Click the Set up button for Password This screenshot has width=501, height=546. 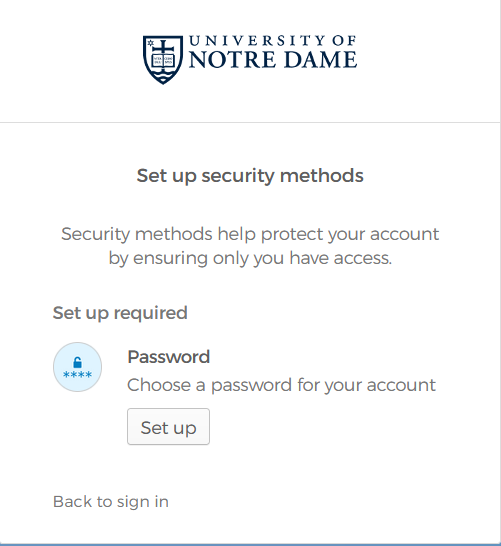click(x=169, y=427)
